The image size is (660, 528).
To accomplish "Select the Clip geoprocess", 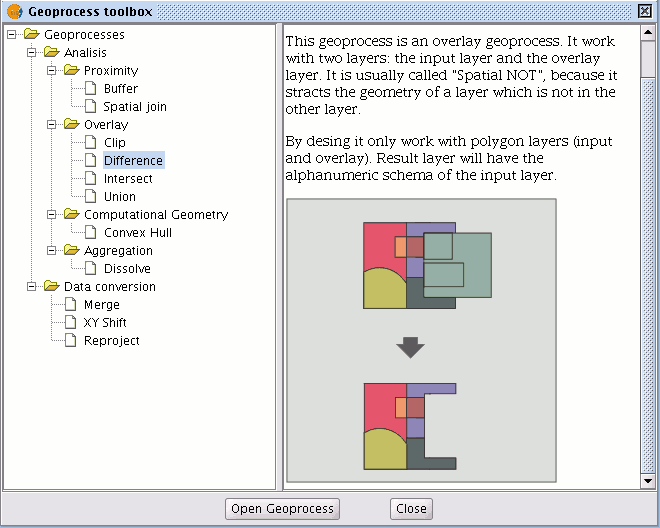I will 114,142.
